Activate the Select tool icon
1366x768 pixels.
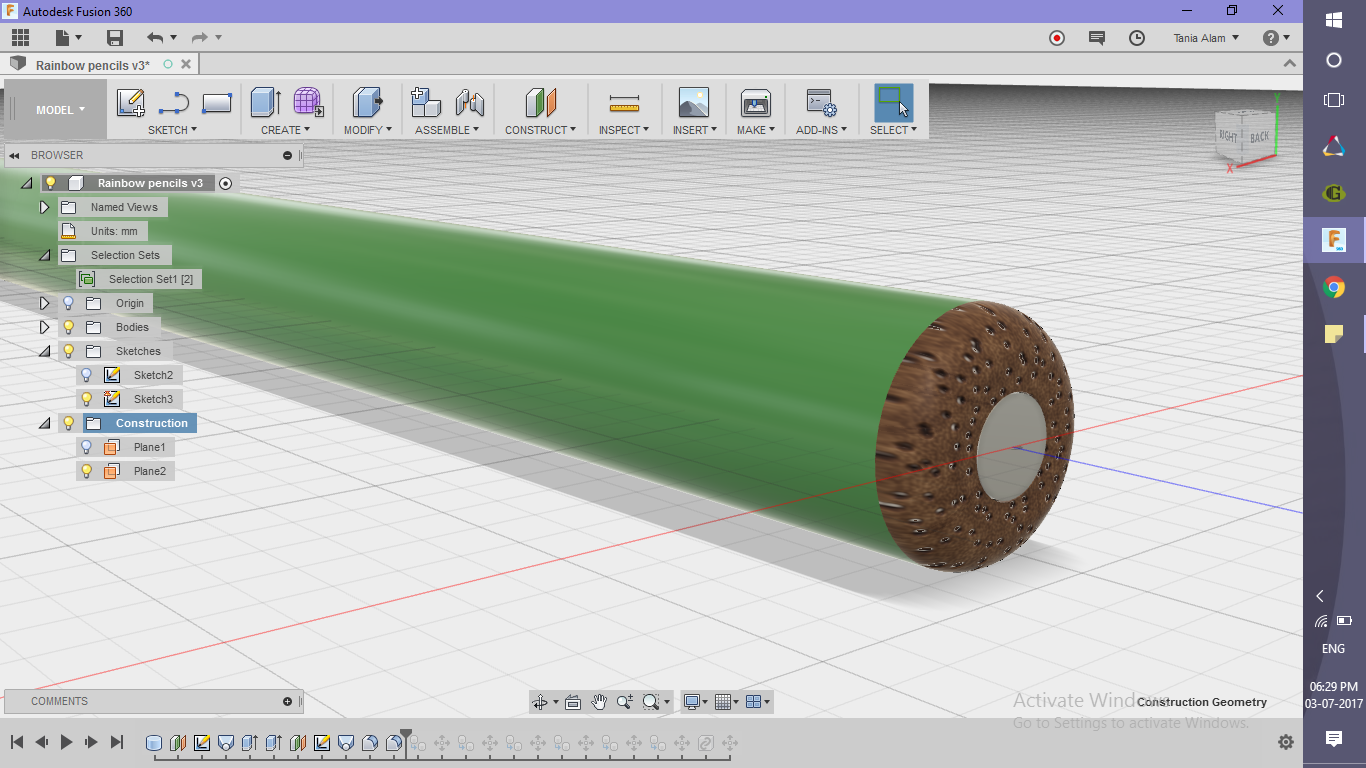pyautogui.click(x=893, y=102)
